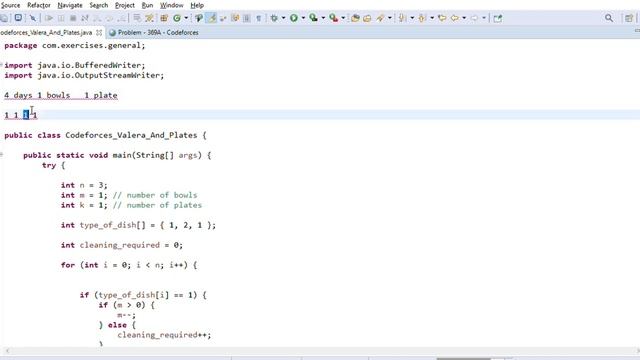This screenshot has height=360, width=640.
Task: Click the New Java Package icon
Action: tap(164, 18)
